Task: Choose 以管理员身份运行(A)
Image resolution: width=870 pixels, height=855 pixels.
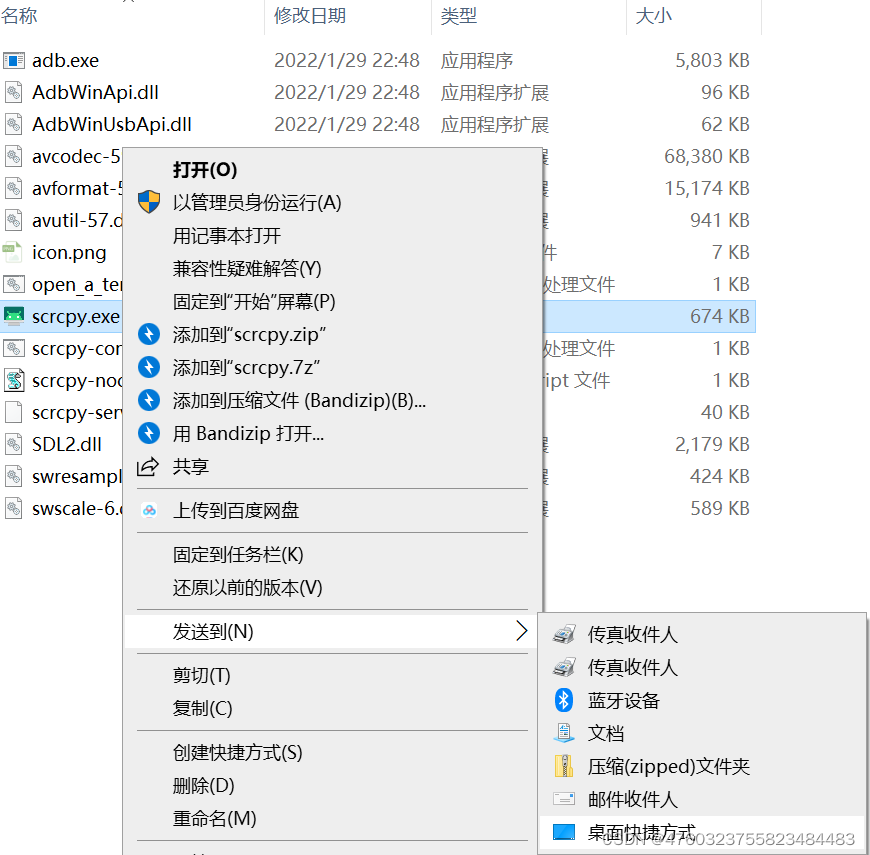Action: [257, 203]
